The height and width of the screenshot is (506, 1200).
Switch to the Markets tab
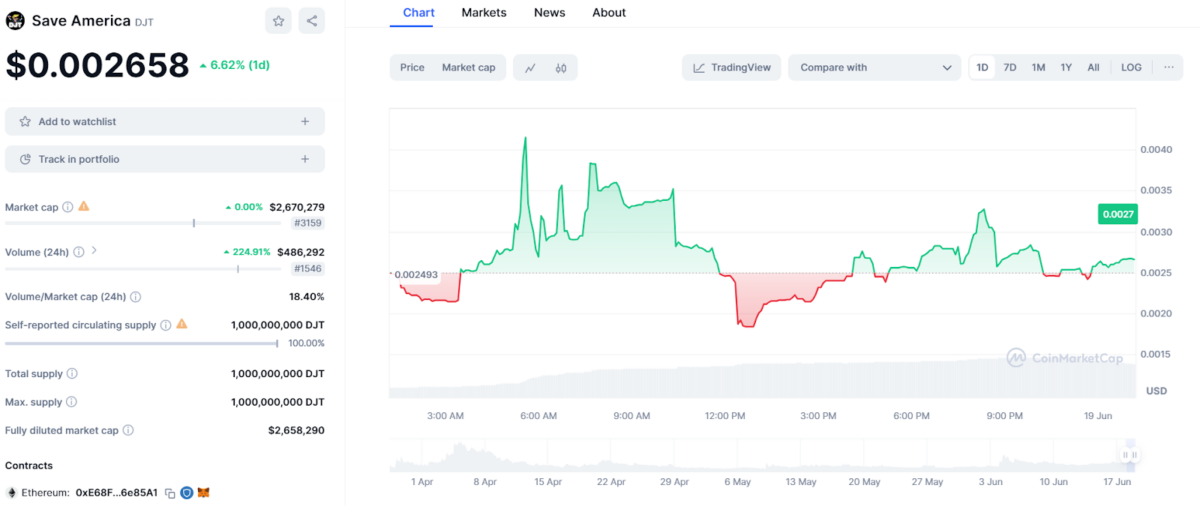pyautogui.click(x=484, y=13)
